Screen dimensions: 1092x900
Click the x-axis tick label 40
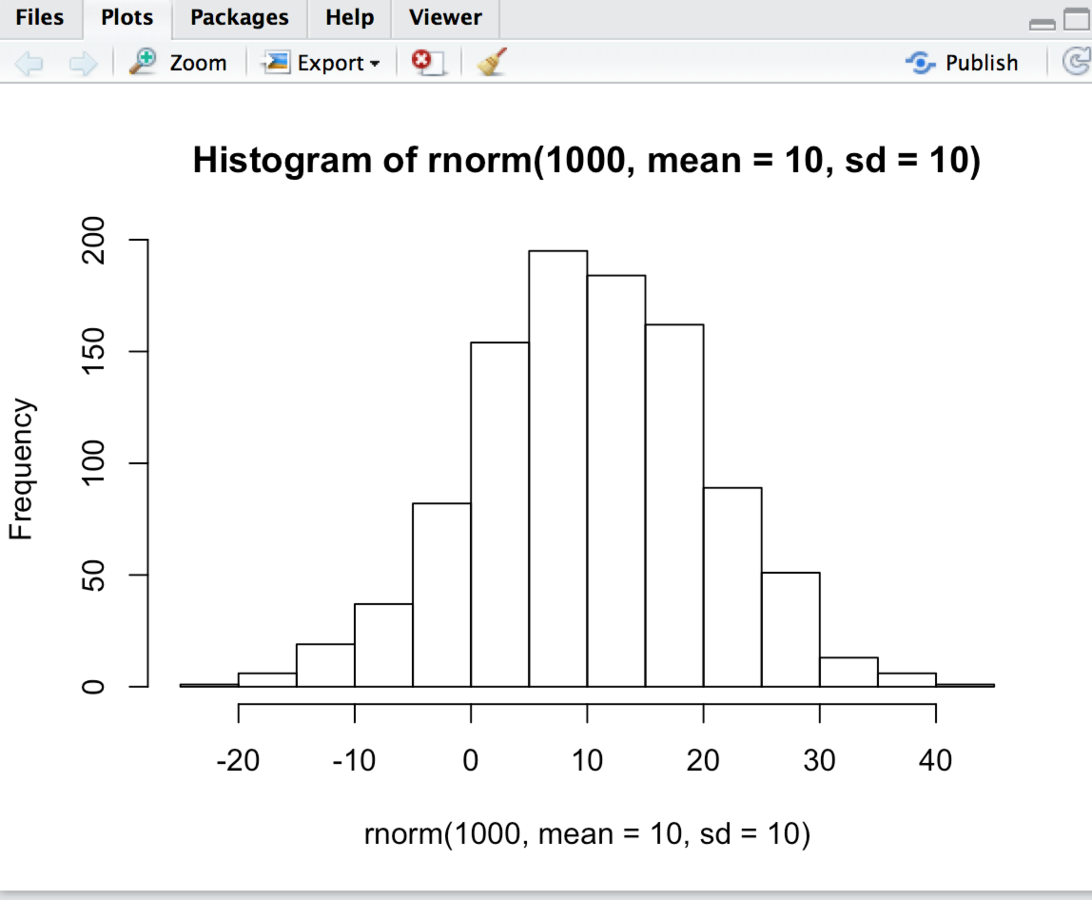[x=935, y=760]
